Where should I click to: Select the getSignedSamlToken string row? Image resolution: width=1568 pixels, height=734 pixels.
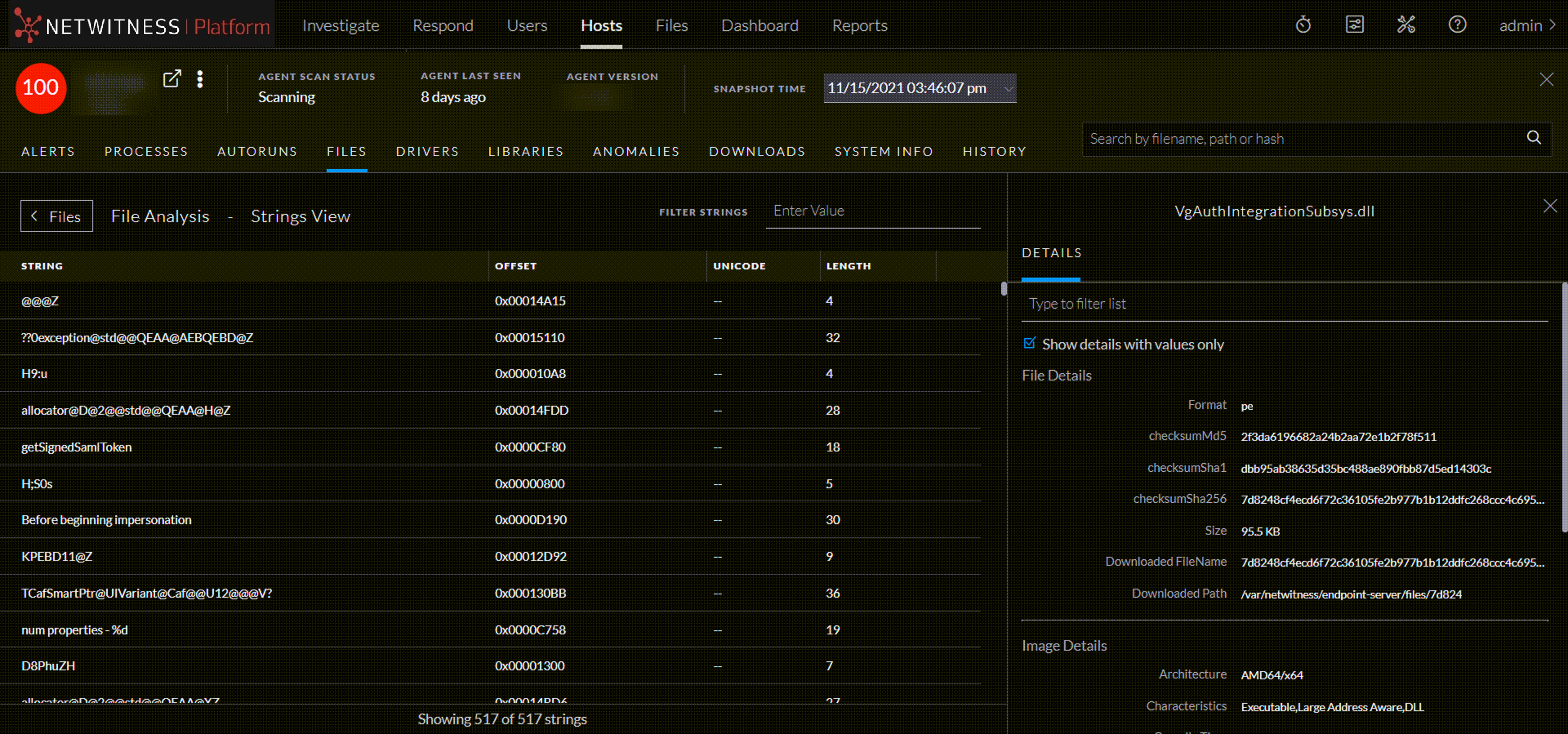[77, 447]
